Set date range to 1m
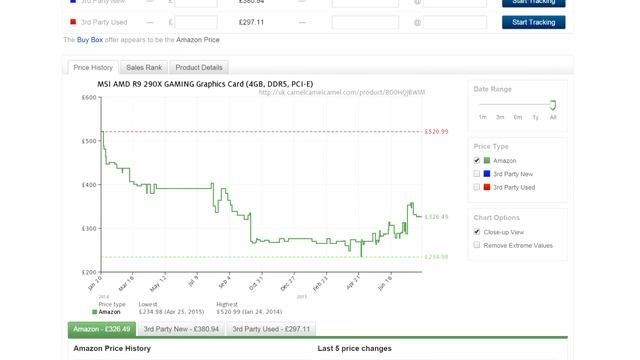This screenshot has width=640, height=360. 482,117
